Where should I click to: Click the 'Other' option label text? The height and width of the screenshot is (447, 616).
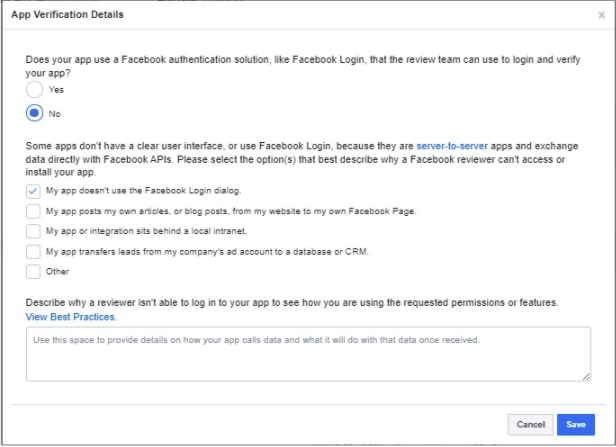pos(57,271)
